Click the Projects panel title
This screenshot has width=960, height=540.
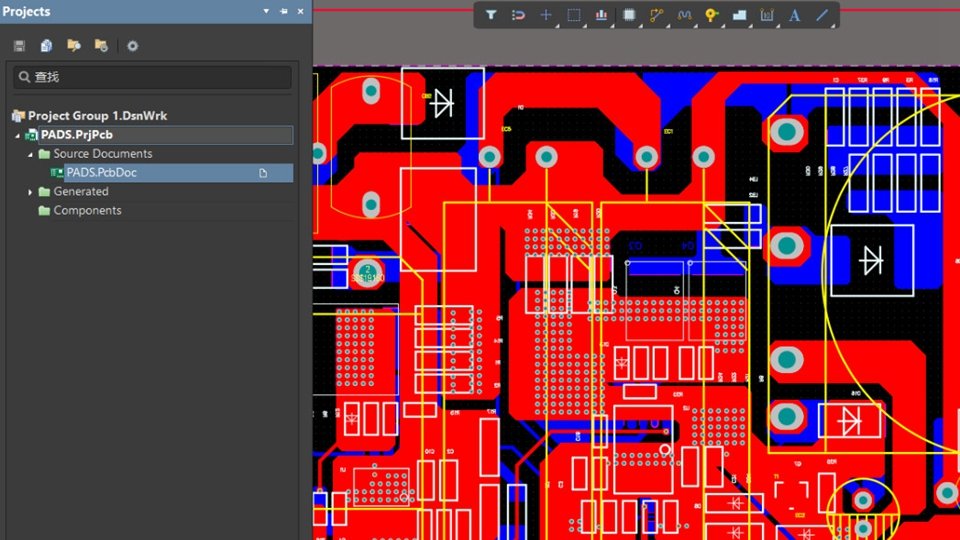[26, 11]
